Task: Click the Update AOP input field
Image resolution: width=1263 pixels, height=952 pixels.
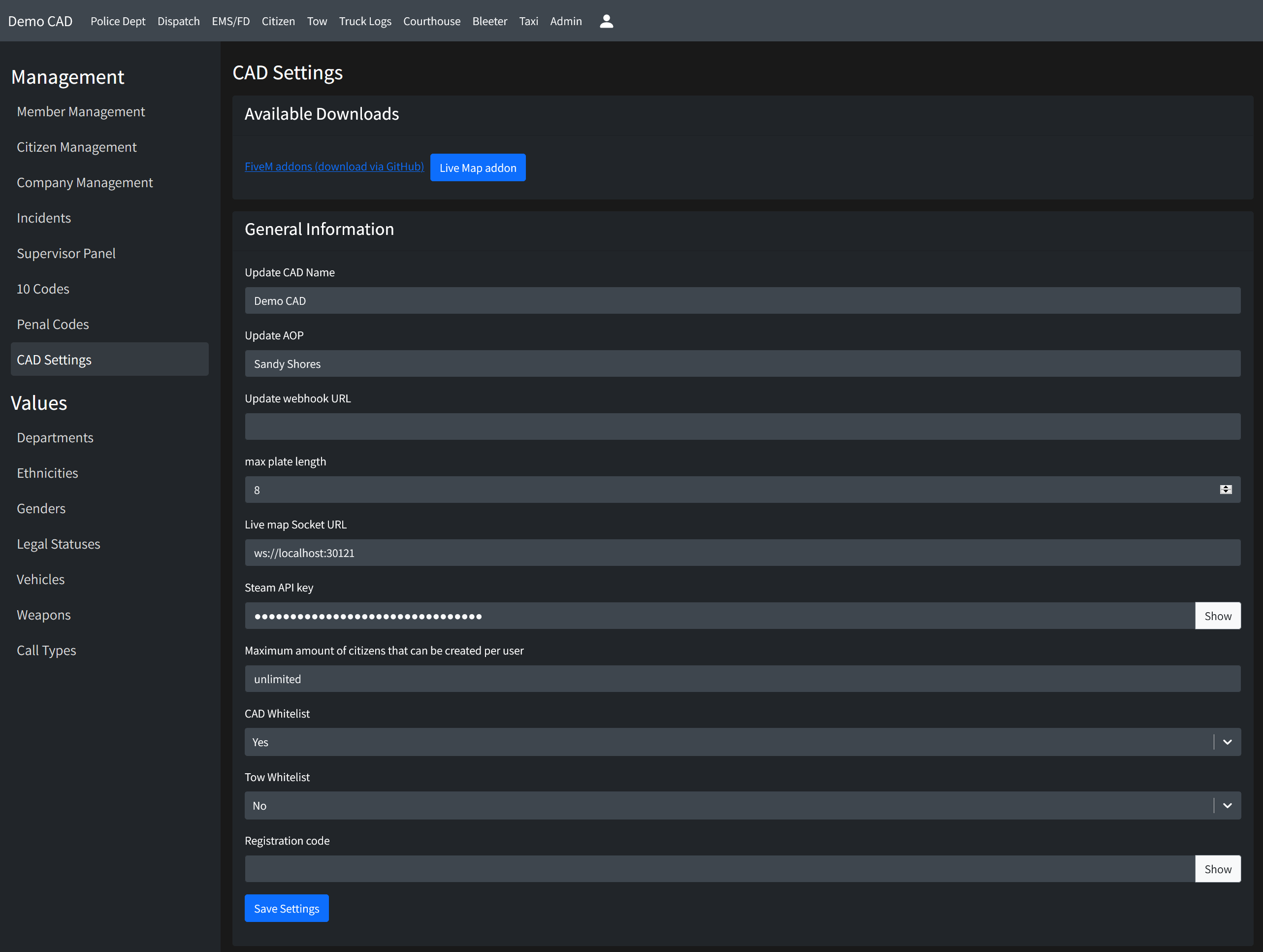Action: (x=742, y=364)
